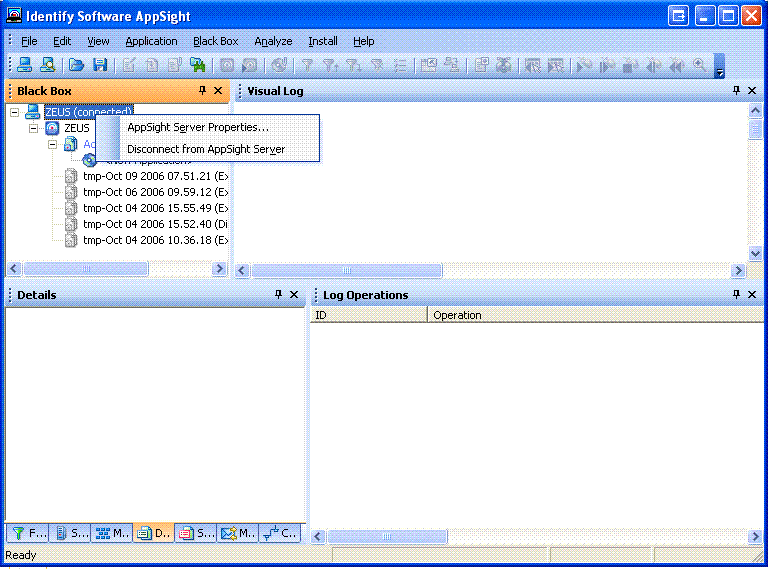Viewport: 768px width, 569px height.
Task: Click the log icon for tmp-Oct 09 2006
Action: tap(72, 176)
